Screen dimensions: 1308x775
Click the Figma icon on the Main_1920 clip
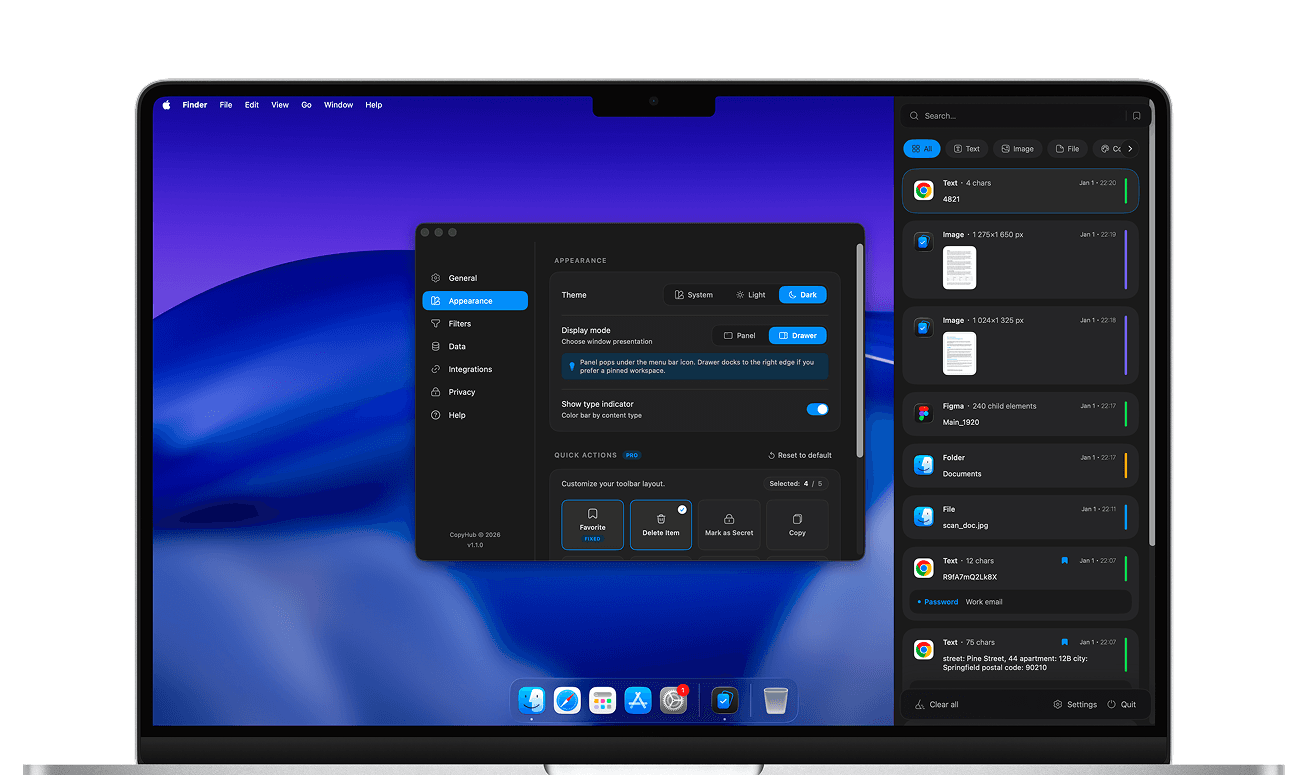pyautogui.click(x=923, y=413)
